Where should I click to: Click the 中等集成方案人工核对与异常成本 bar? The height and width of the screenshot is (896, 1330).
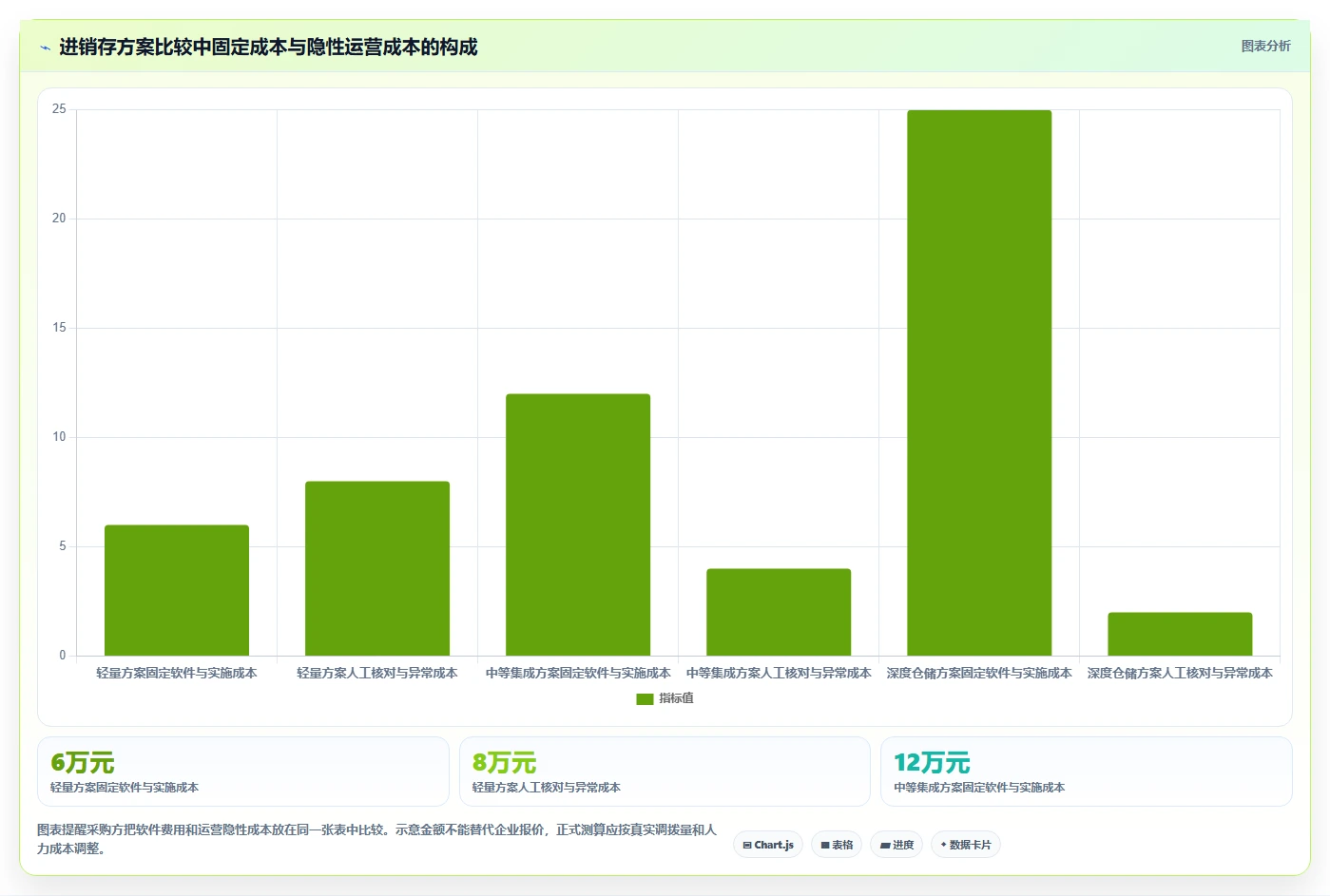[x=779, y=612]
